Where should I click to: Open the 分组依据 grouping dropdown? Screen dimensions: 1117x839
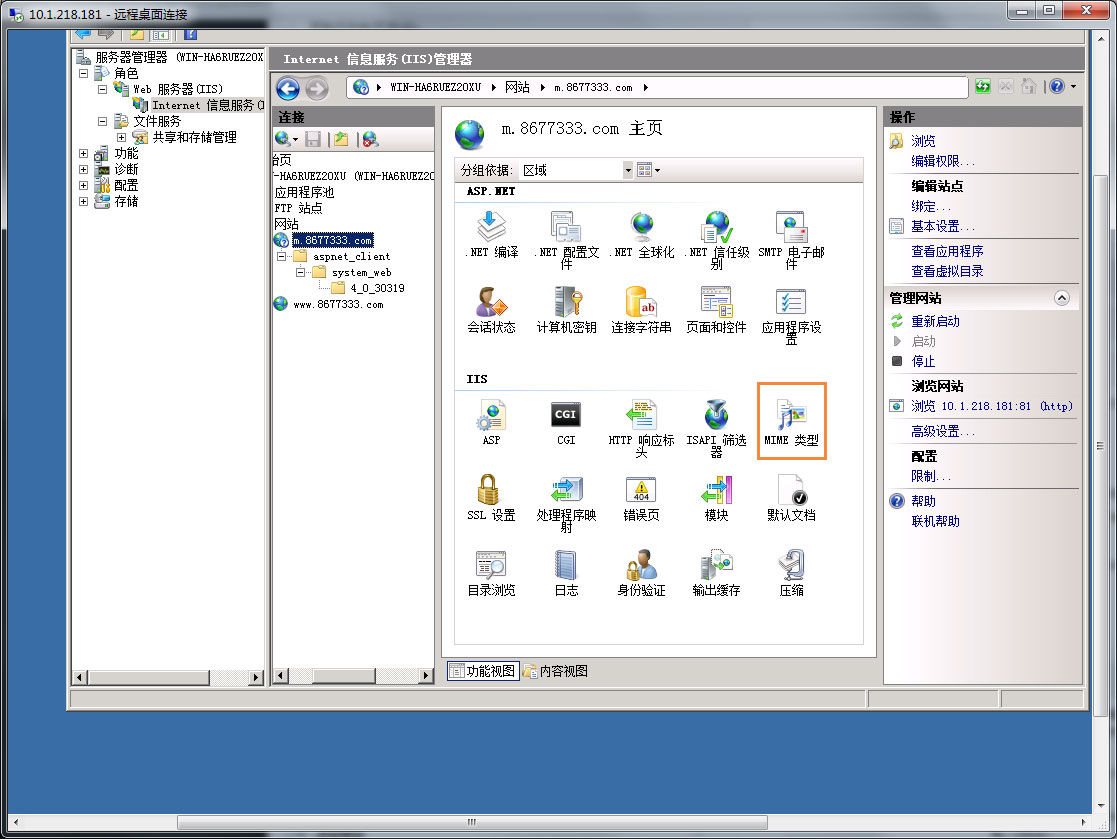click(628, 170)
